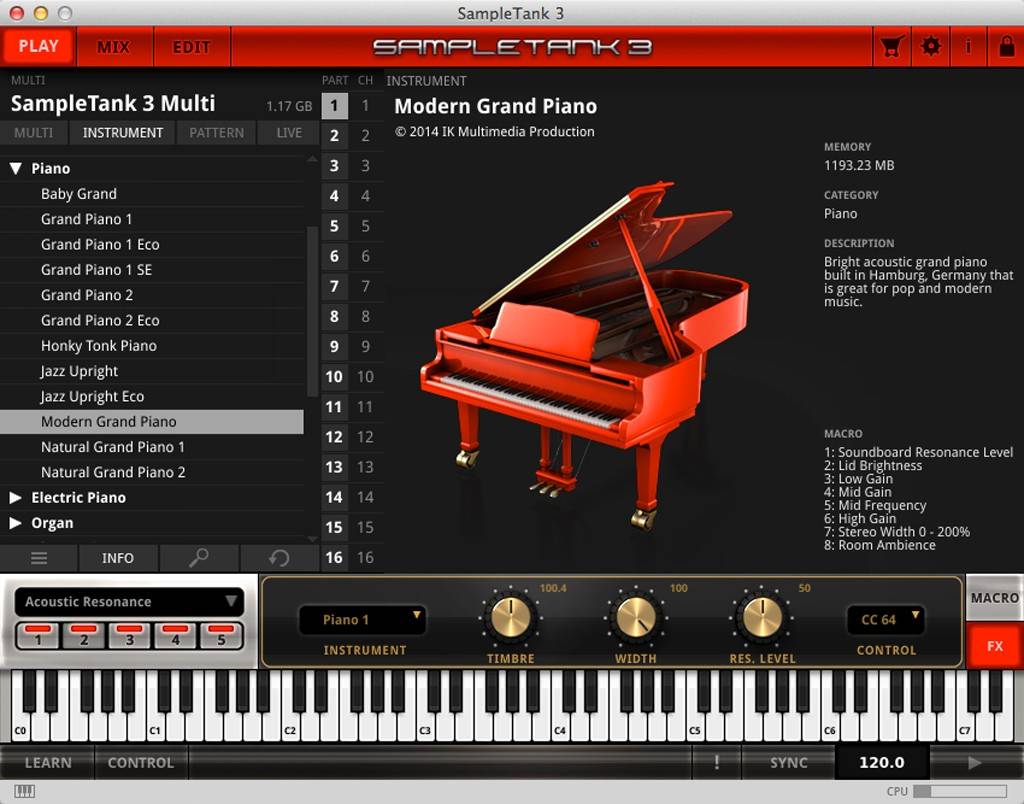Switch to the MIX tab
Viewport: 1024px width, 804px height.
click(x=115, y=46)
